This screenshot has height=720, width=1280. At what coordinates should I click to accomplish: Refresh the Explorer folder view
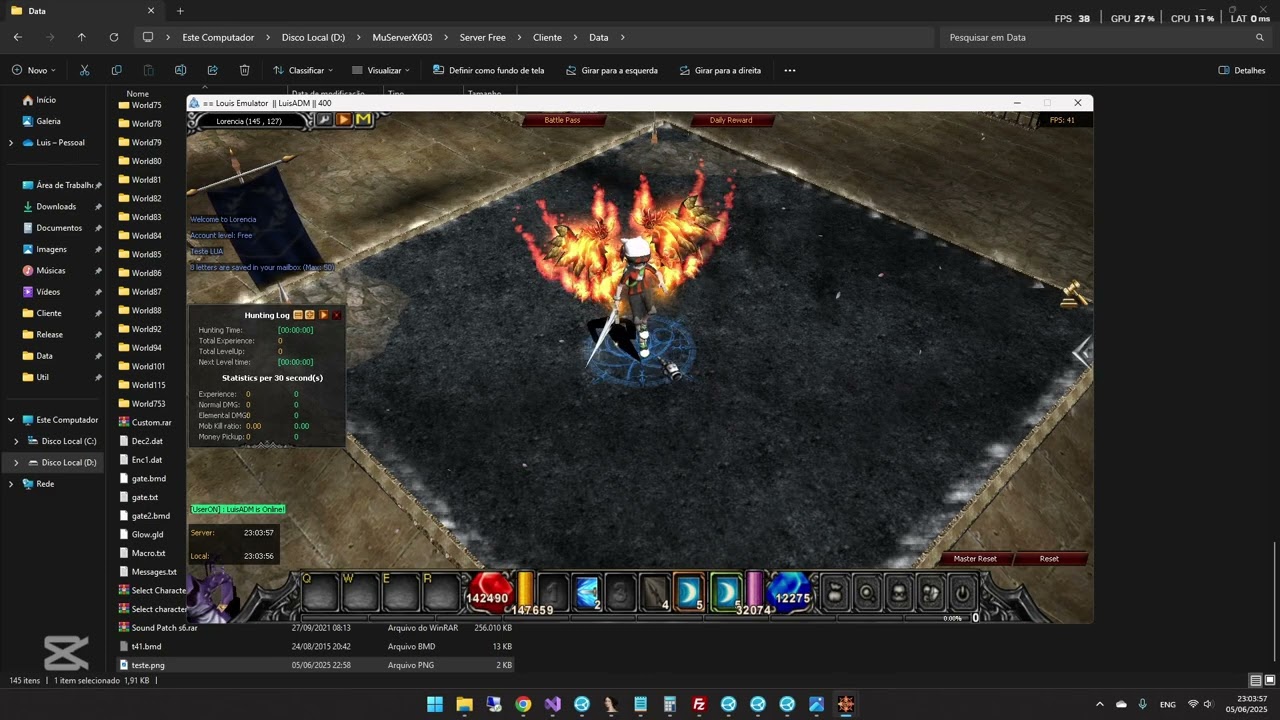pyautogui.click(x=114, y=38)
